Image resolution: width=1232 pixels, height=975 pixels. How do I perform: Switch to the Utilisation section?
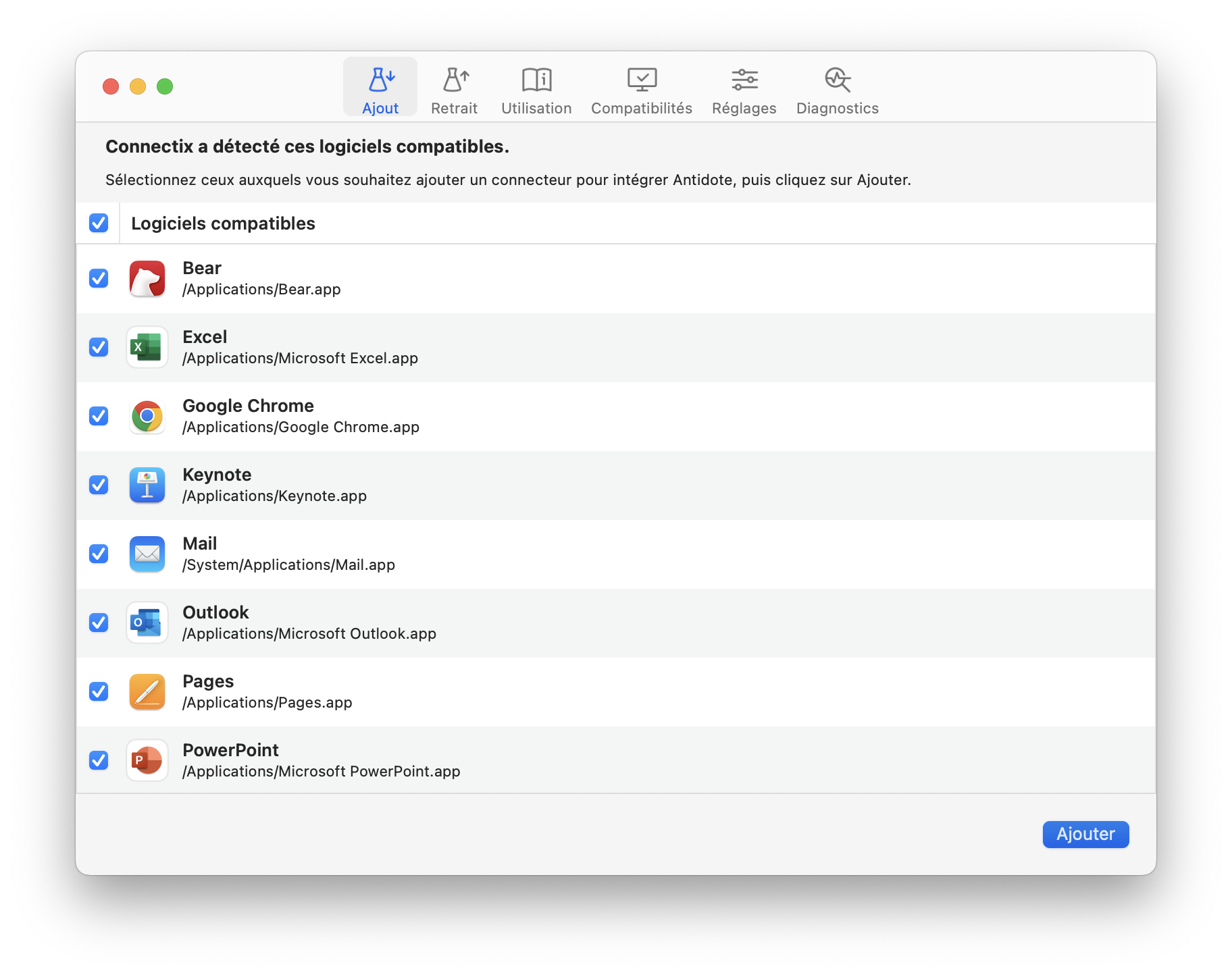click(536, 89)
